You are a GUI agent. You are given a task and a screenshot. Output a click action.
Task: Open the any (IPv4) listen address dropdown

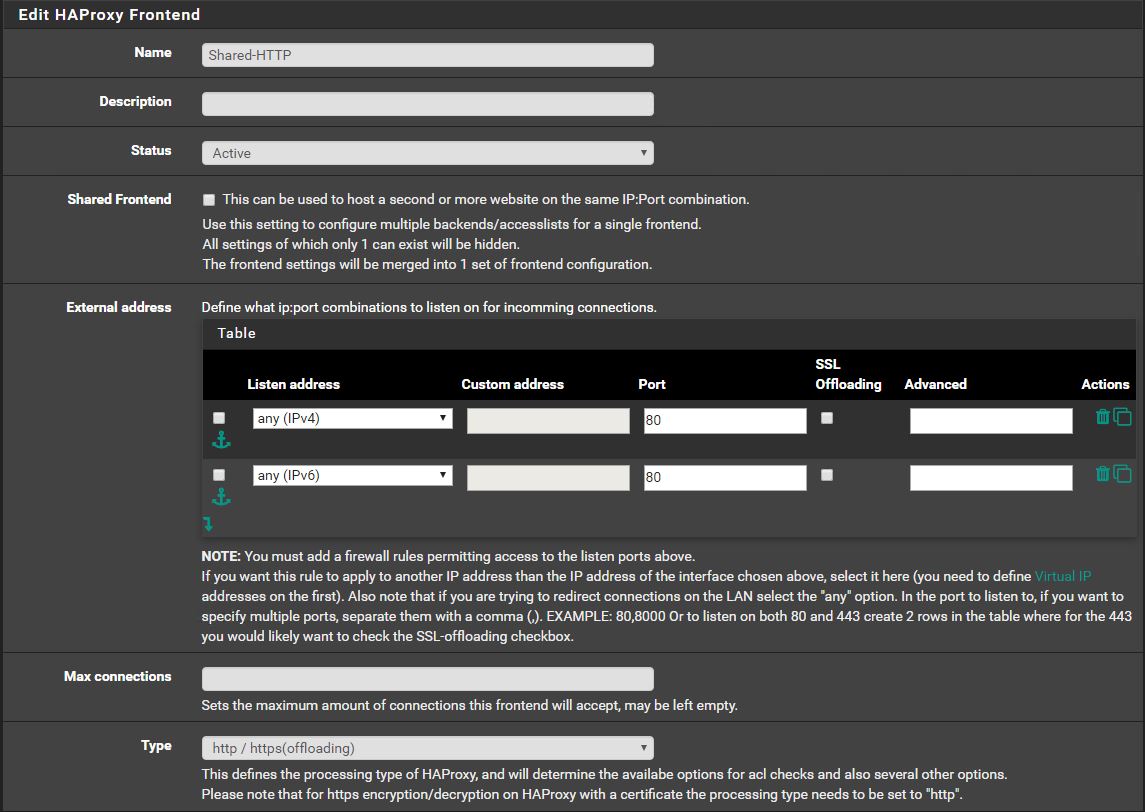point(352,419)
